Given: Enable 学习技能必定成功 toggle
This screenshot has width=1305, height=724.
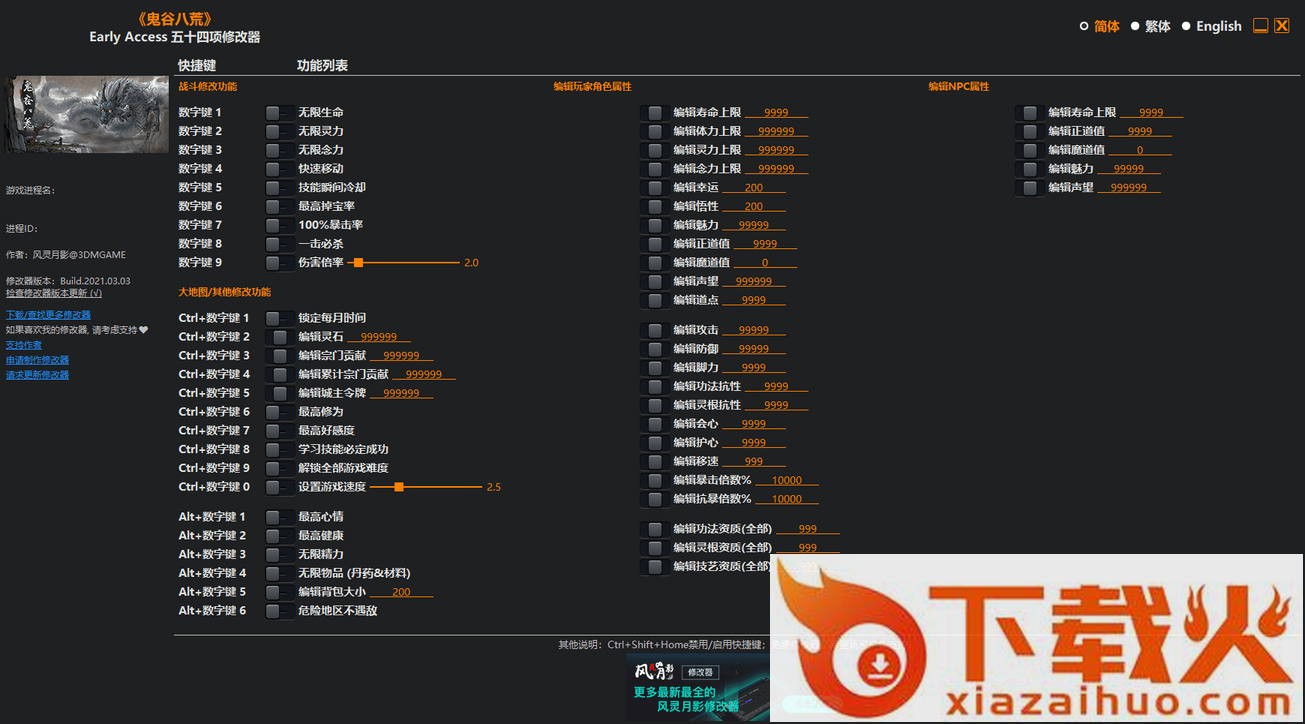Looking at the screenshot, I should [x=280, y=450].
